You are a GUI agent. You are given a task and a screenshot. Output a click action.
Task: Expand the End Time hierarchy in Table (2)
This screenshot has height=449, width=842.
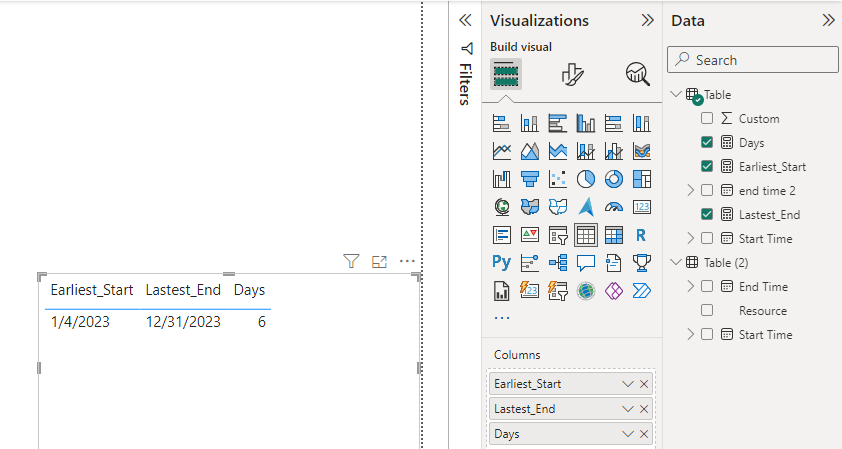[x=691, y=286]
